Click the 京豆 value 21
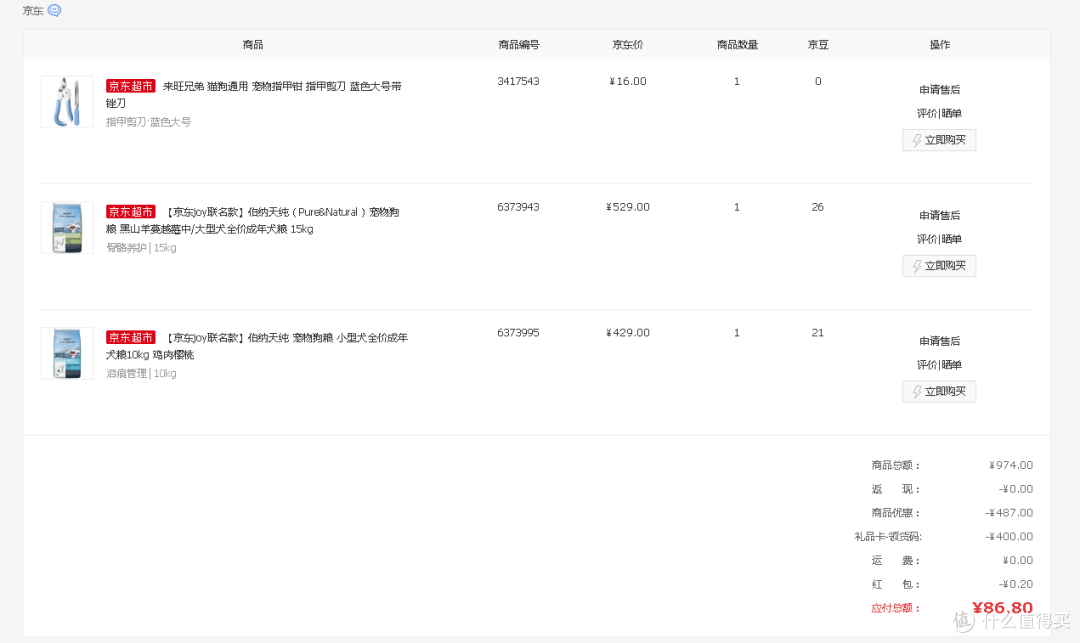Screen dimensions: 1080x643 [x=818, y=333]
